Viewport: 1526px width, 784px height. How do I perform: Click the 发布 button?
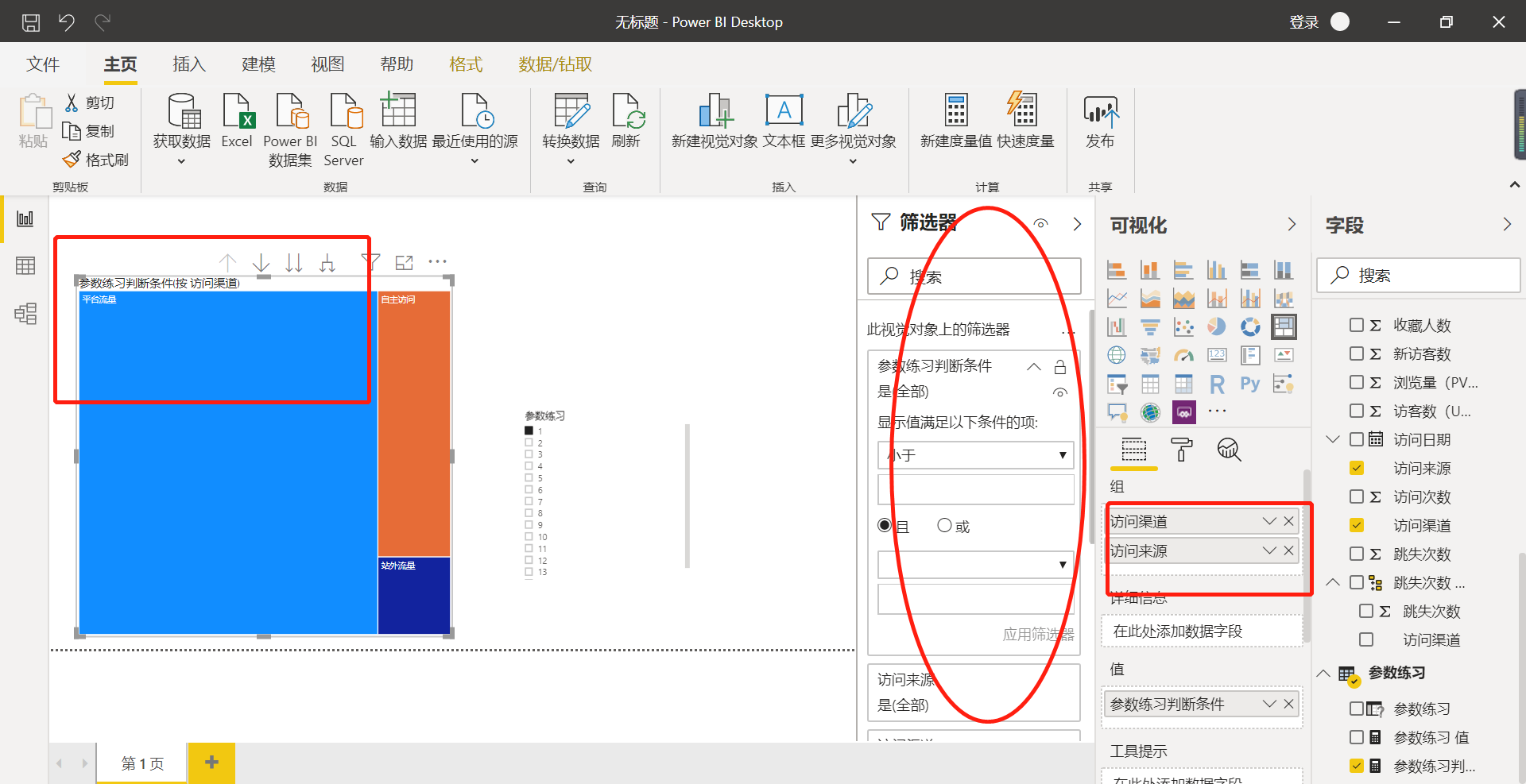(x=1101, y=121)
